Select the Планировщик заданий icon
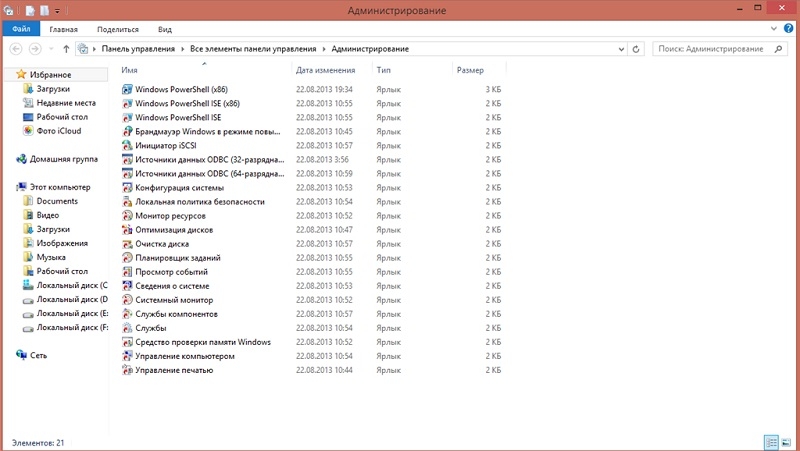Screen dimensions: 800x451 [127, 258]
